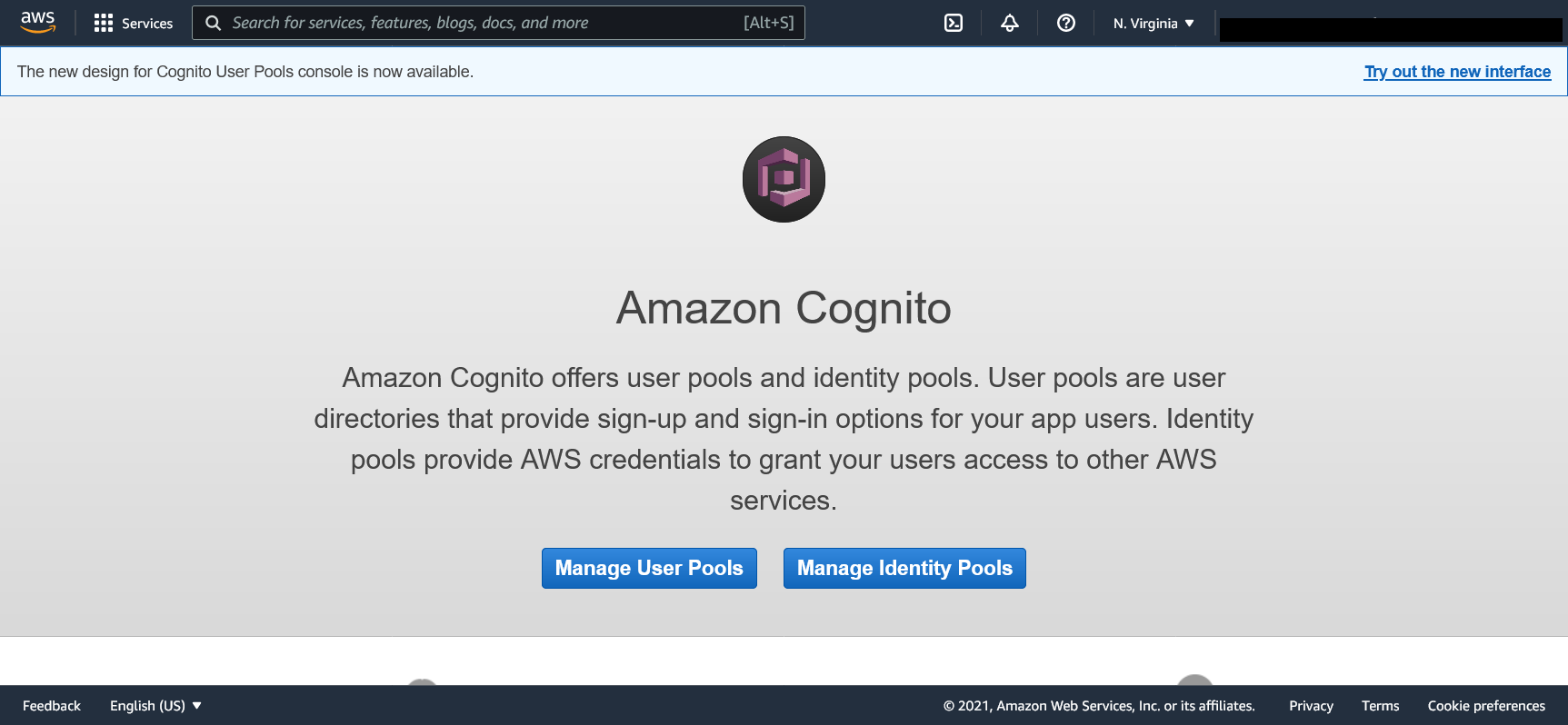Open the Terms link in footer
Viewport: 1568px width, 725px height.
tap(1380, 706)
